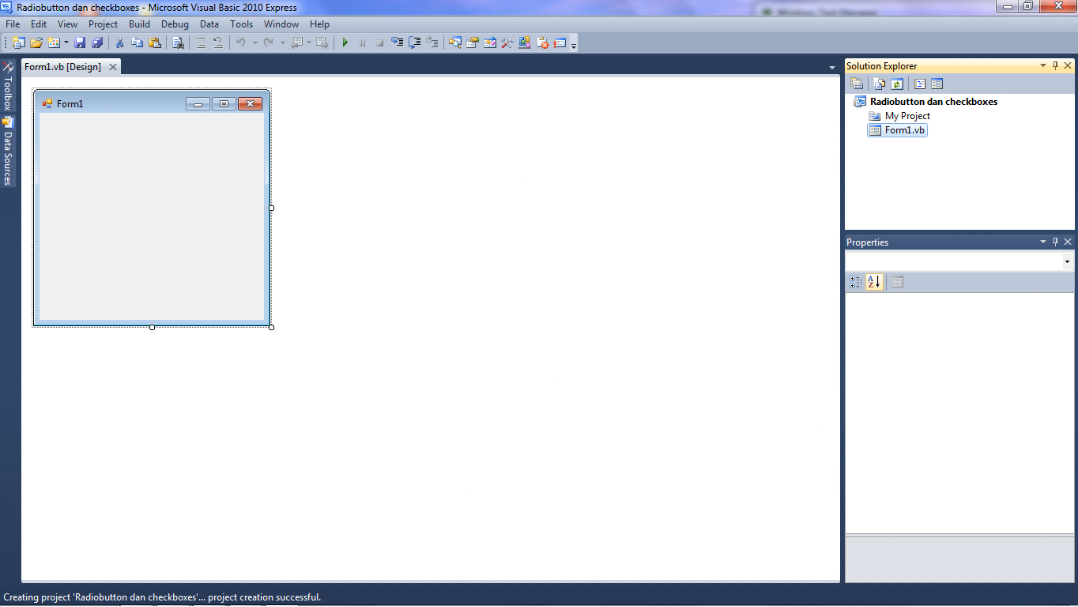Open the active documents dropdown arrow
The height and width of the screenshot is (607, 1078).
[x=832, y=67]
